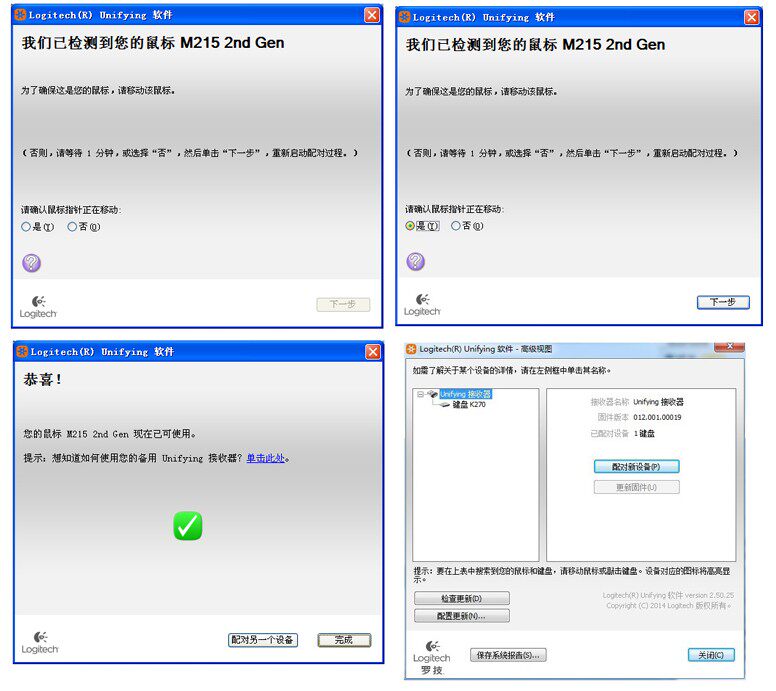
Task: Select 否 radio in top-left mouse-detected window
Action: [x=72, y=227]
